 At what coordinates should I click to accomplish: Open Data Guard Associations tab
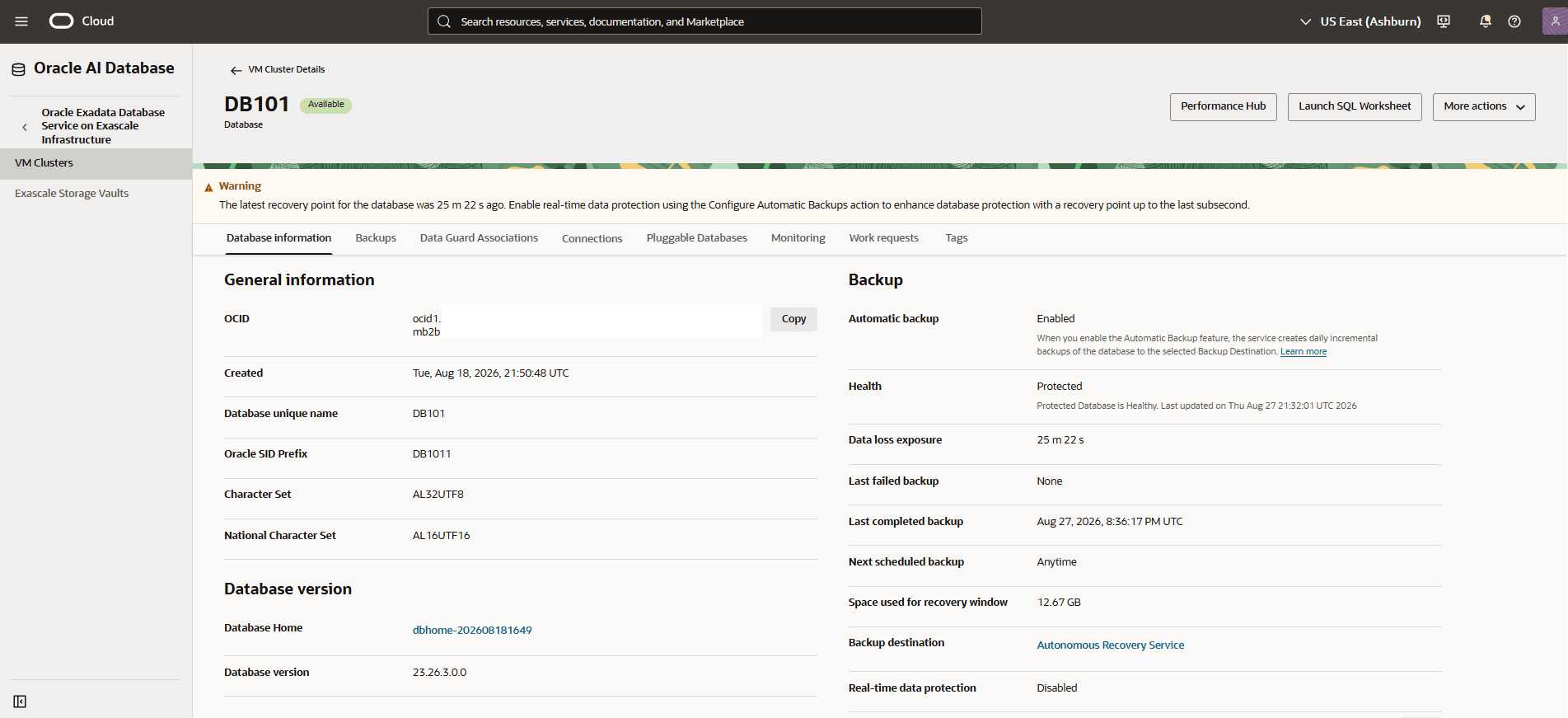[479, 238]
